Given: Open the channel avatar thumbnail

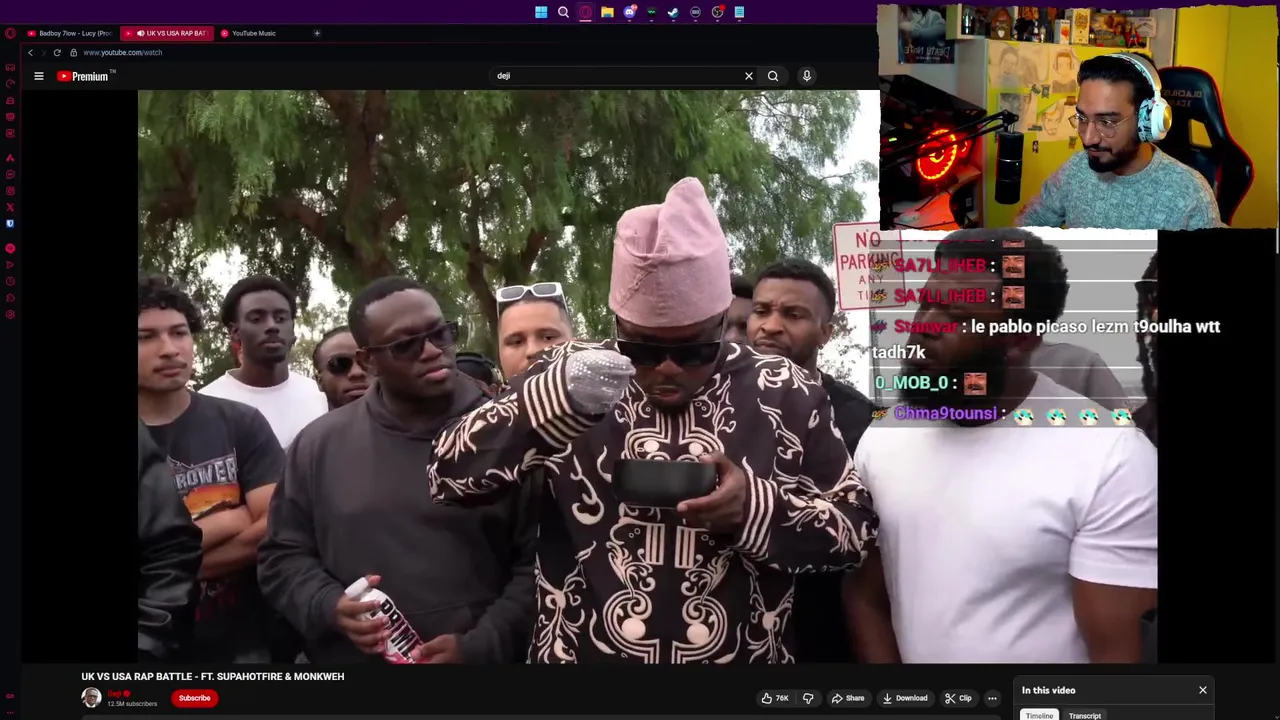Looking at the screenshot, I should [91, 698].
